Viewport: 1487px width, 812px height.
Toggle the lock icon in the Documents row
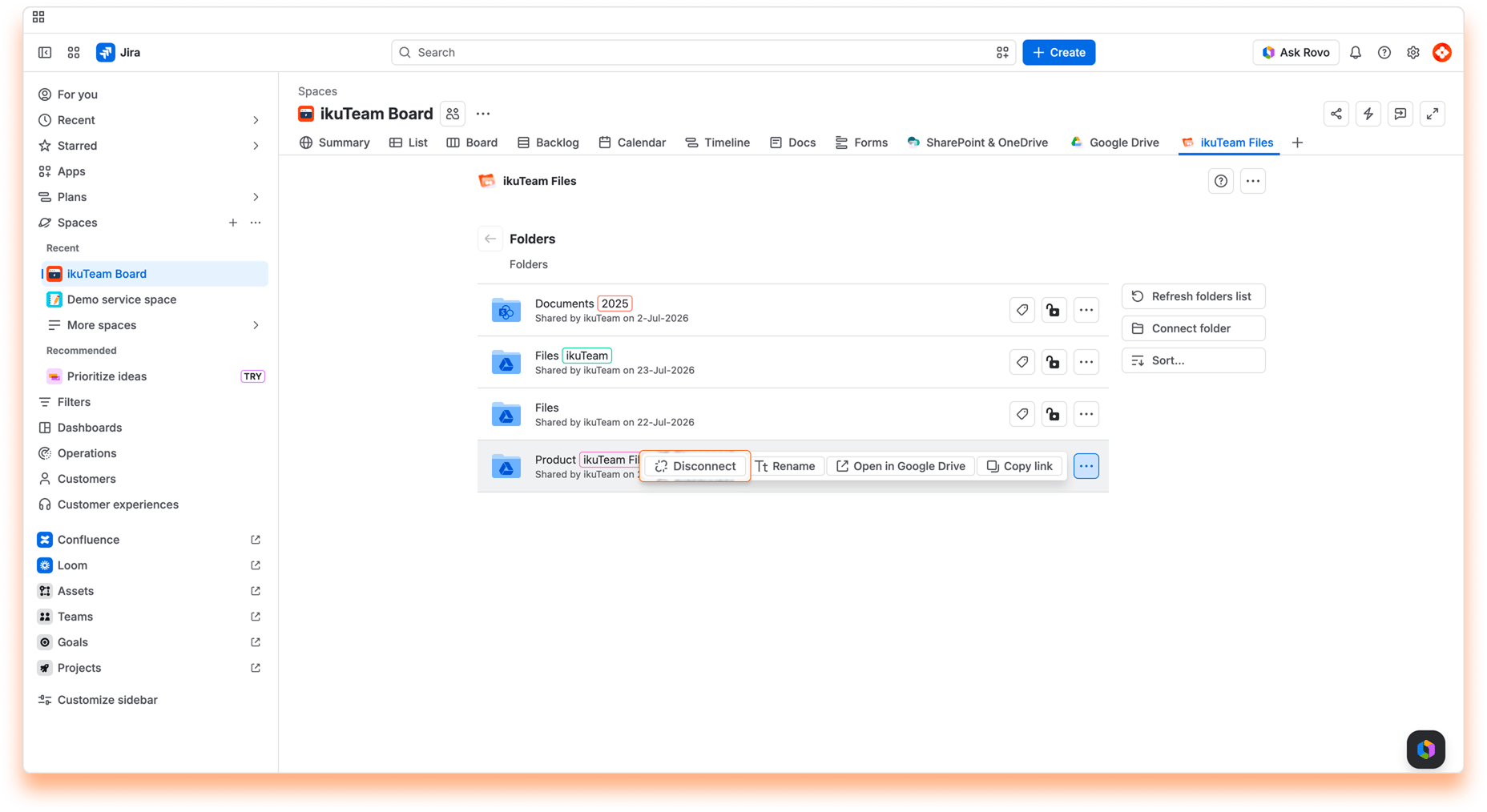(x=1054, y=310)
